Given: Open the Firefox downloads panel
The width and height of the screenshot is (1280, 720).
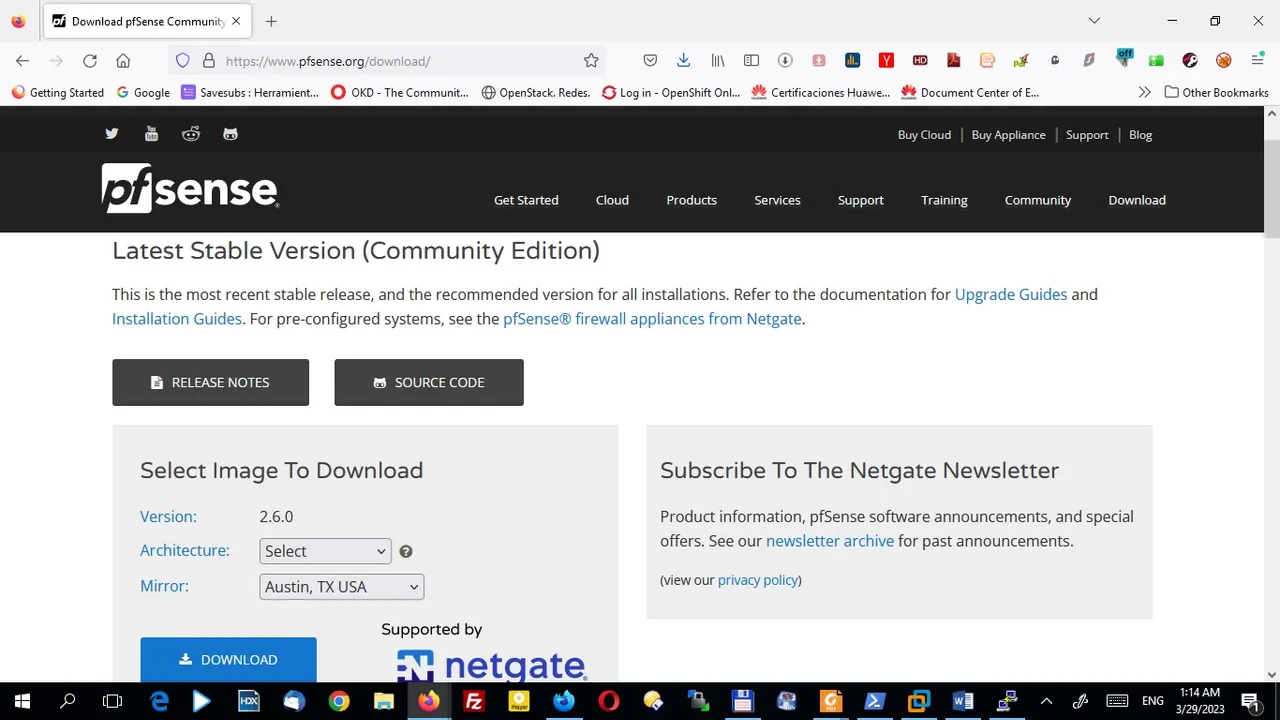Looking at the screenshot, I should (x=683, y=61).
